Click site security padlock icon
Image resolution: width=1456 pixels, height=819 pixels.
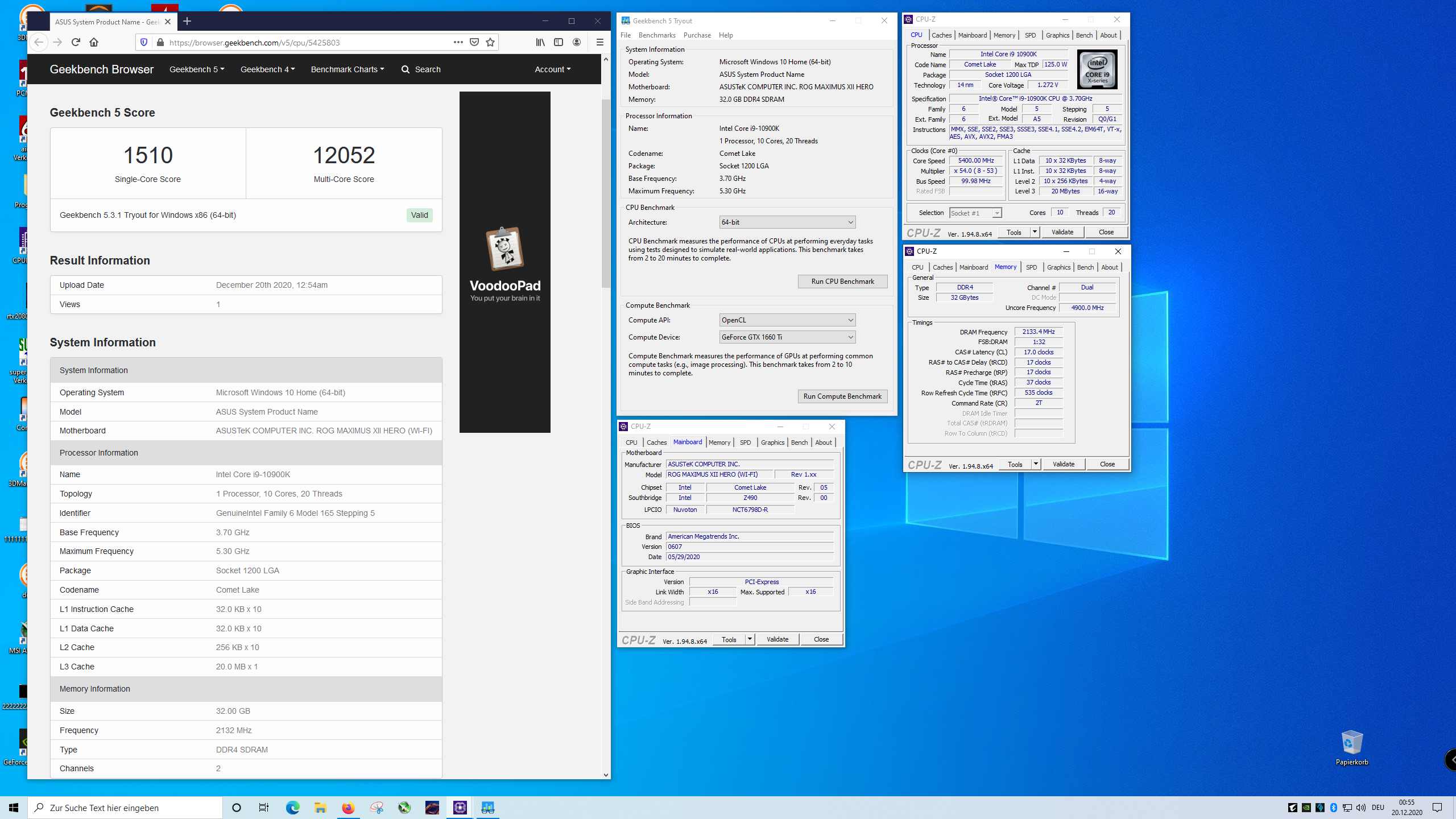click(160, 42)
